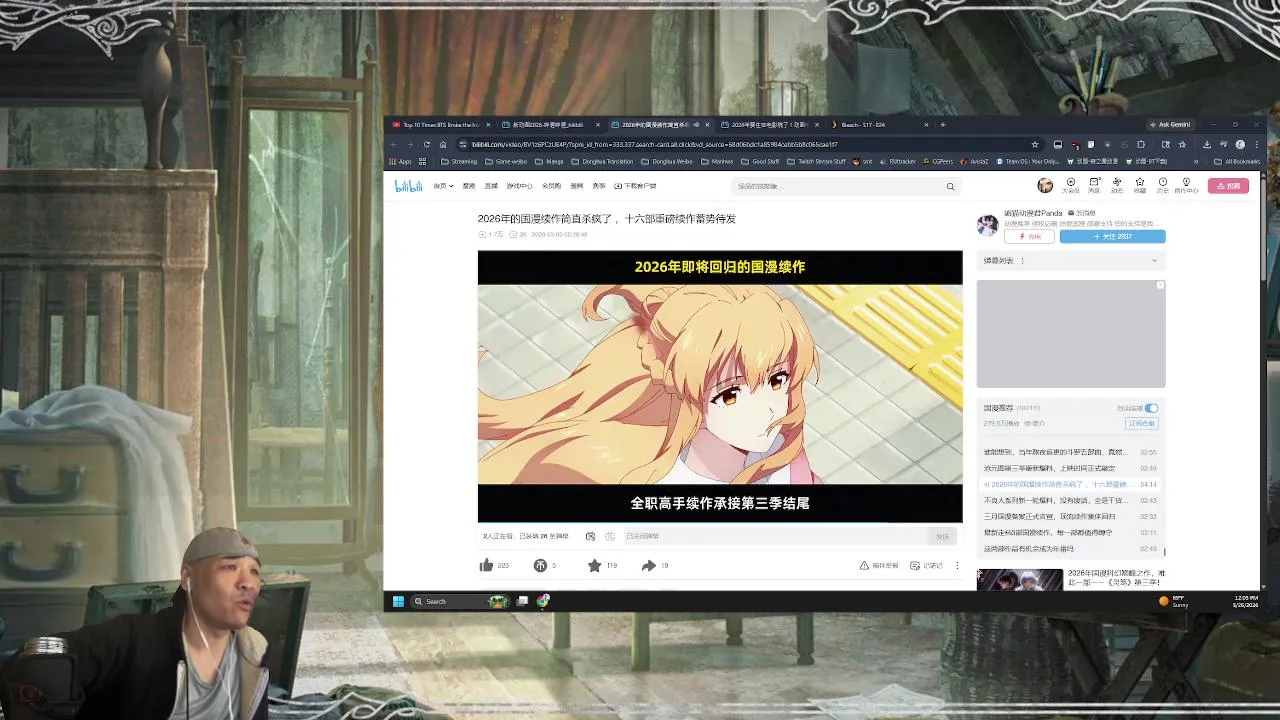The image size is (1280, 720).
Task: Reload the page in Chrome
Action: coord(426,144)
